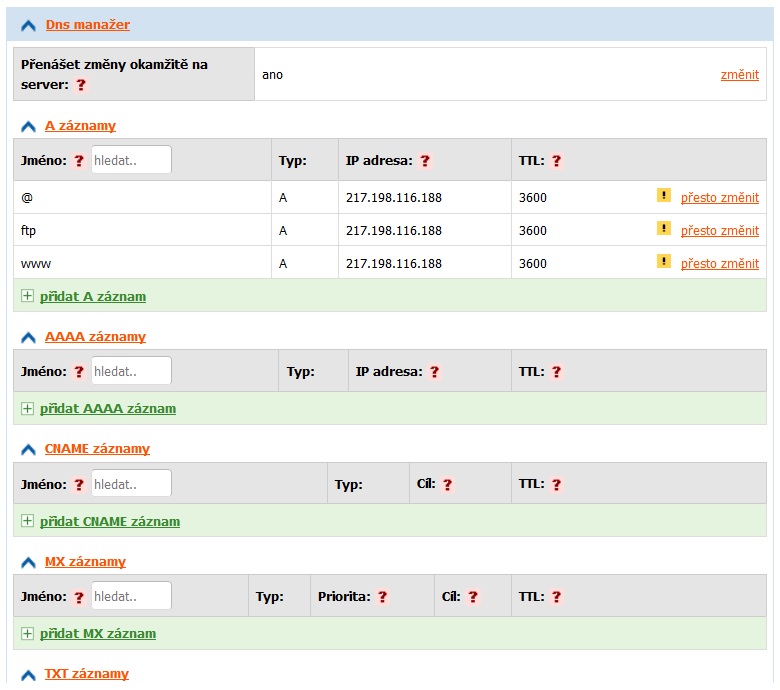Click help icon beside Cíl in CNAME záznamy
The width and height of the screenshot is (780, 690).
click(447, 485)
